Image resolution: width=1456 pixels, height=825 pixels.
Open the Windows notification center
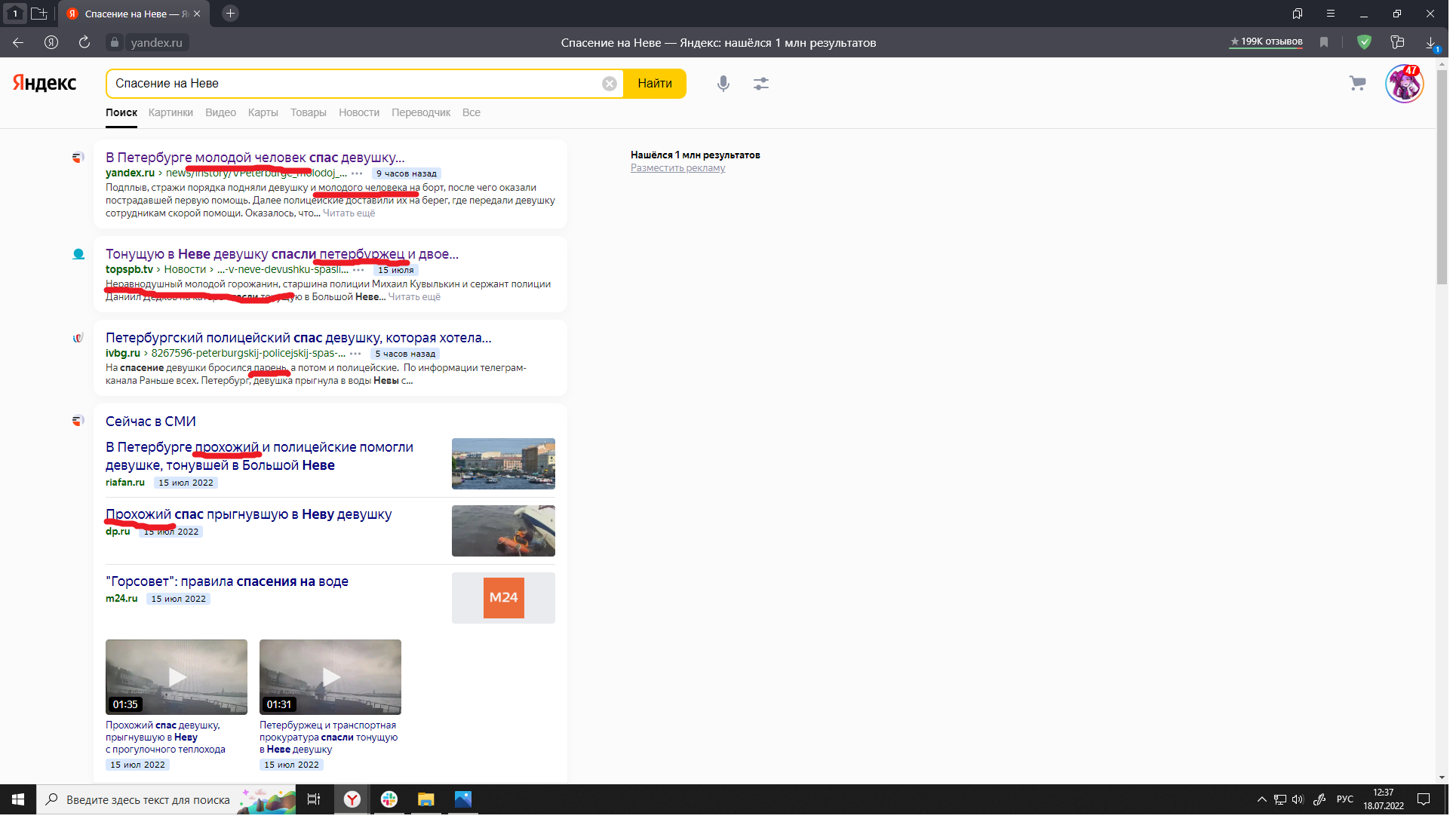click(x=1423, y=799)
